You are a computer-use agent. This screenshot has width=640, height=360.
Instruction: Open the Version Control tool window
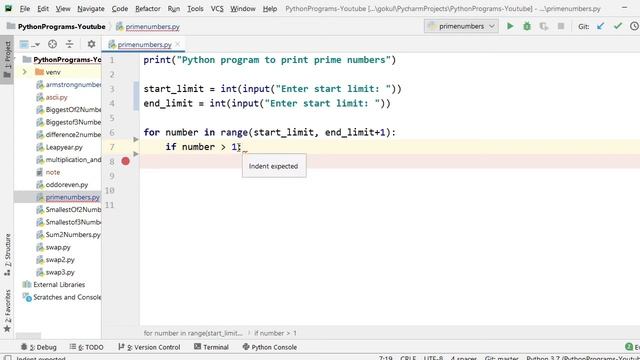(149, 347)
